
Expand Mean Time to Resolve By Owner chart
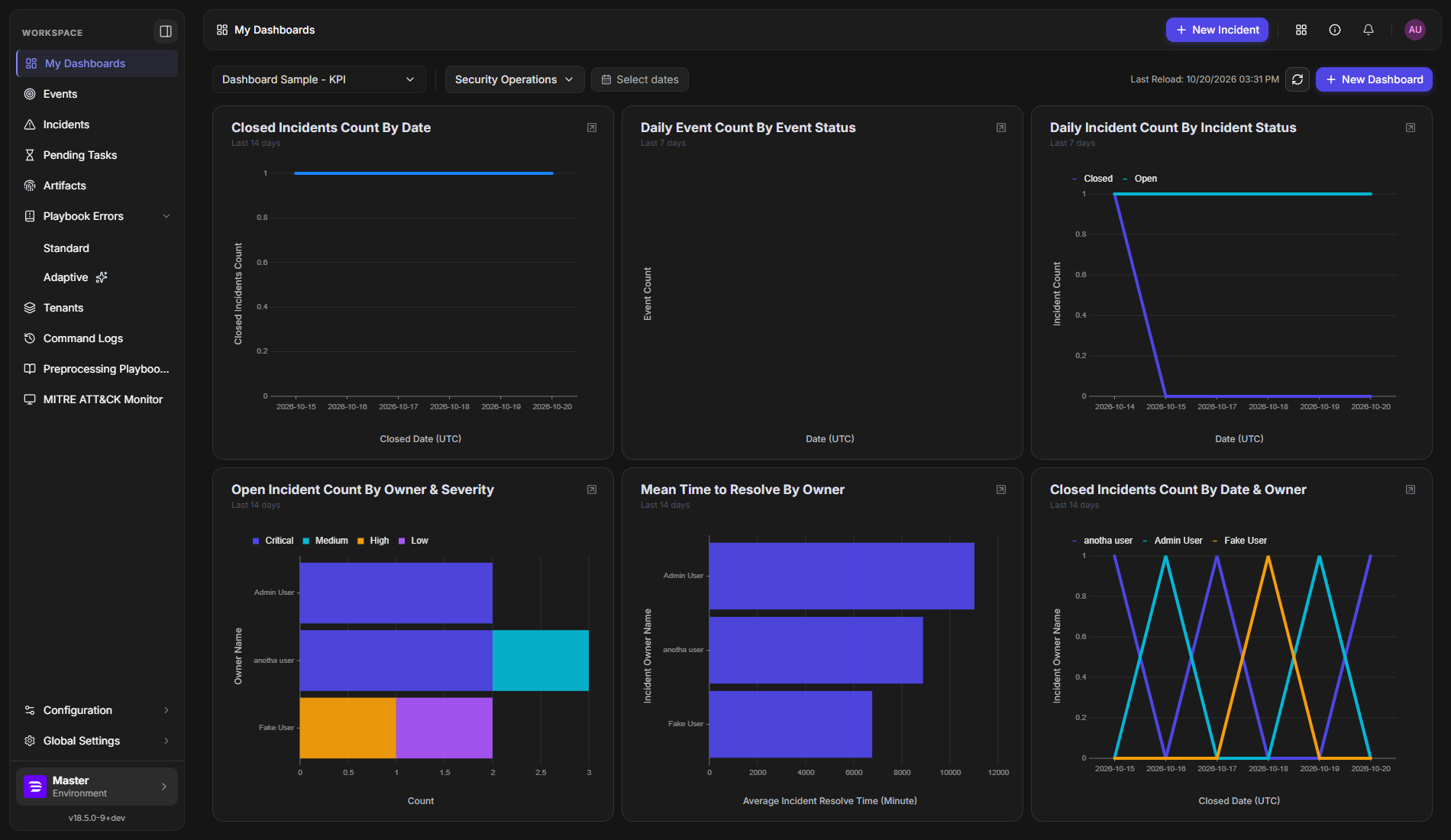point(1001,489)
